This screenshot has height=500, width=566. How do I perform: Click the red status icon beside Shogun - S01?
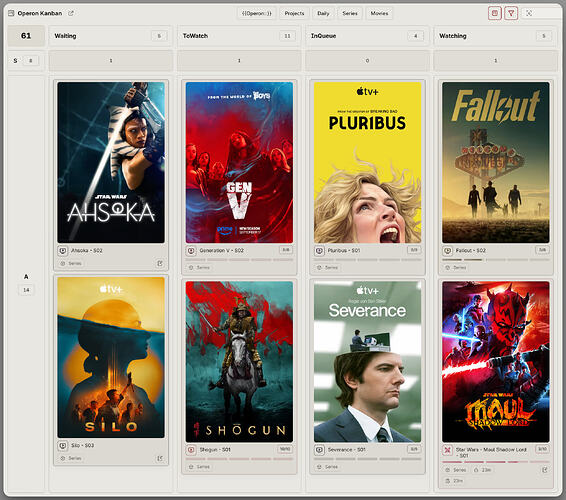tap(191, 450)
